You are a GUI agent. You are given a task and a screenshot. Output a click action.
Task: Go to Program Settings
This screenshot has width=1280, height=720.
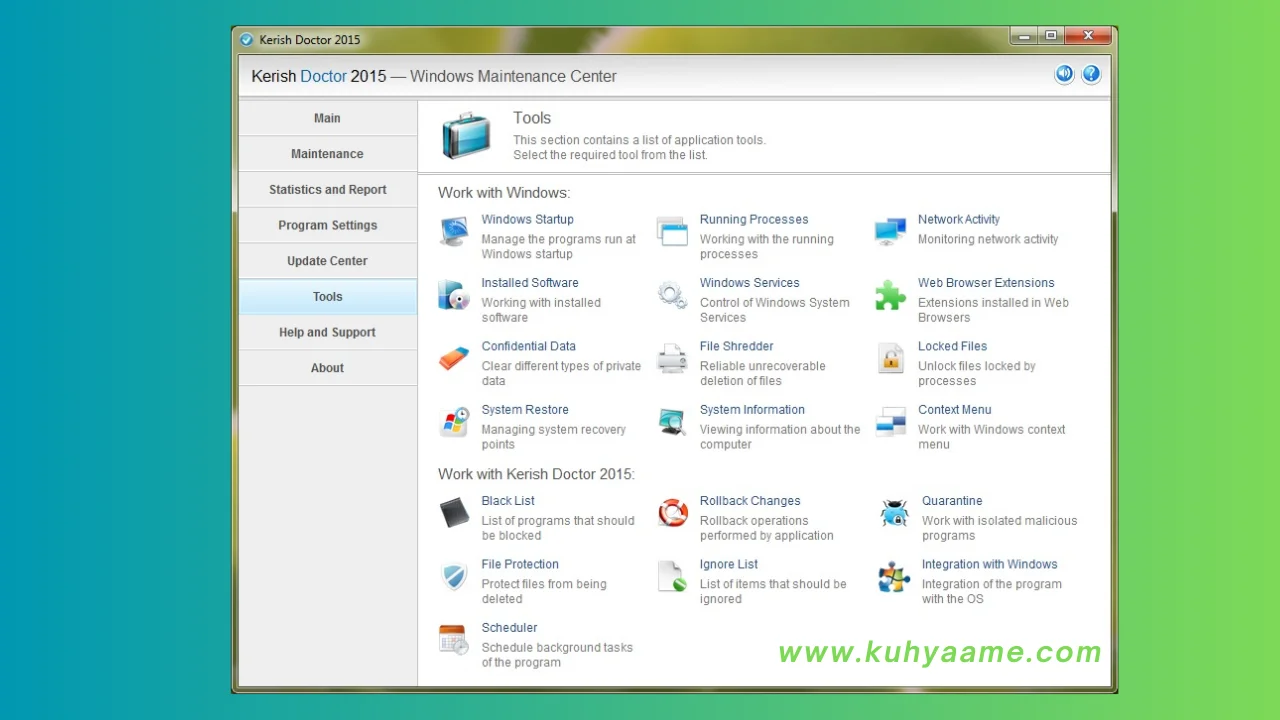tap(327, 225)
